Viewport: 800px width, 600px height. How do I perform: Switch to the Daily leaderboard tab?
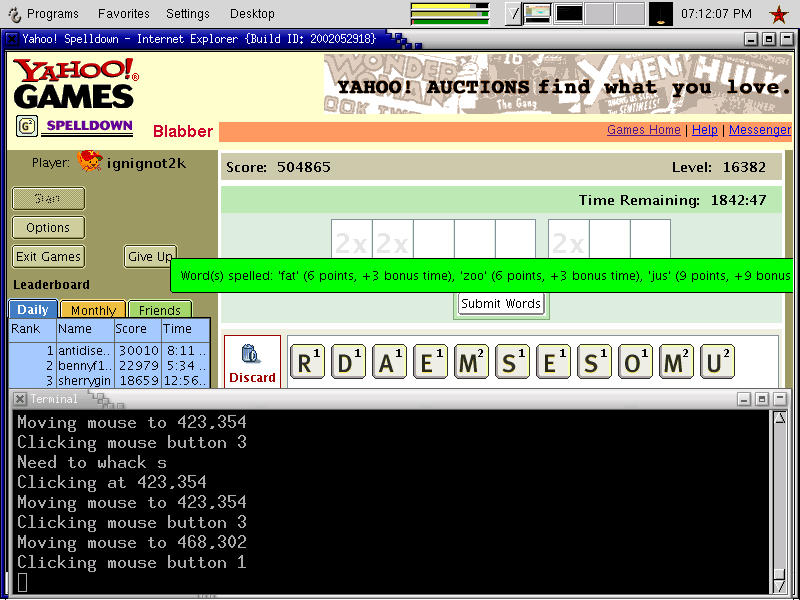pyautogui.click(x=33, y=310)
